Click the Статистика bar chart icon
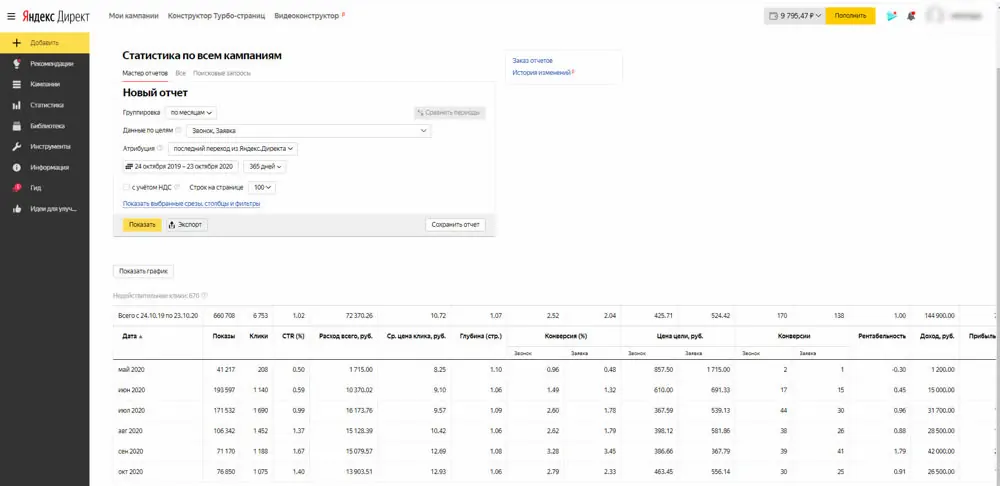The width and height of the screenshot is (1000, 486). click(x=17, y=105)
